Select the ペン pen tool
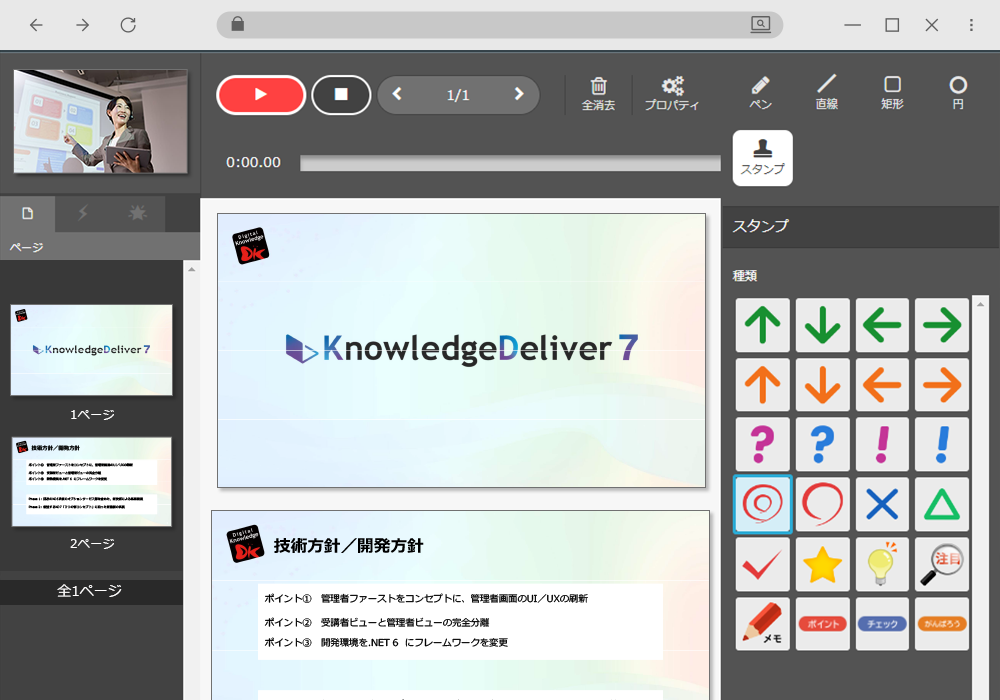This screenshot has width=1000, height=700. pos(760,93)
